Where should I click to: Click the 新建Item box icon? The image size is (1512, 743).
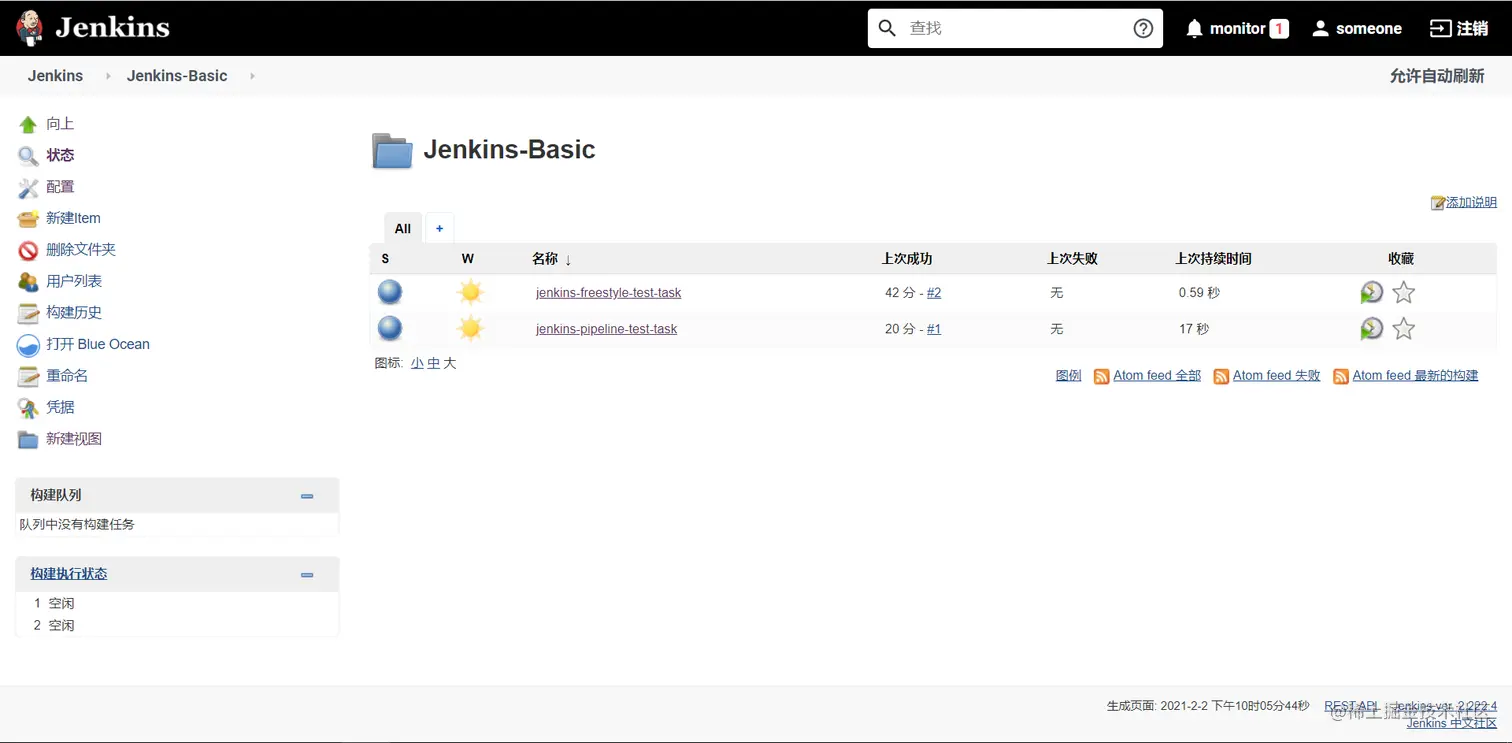point(28,219)
